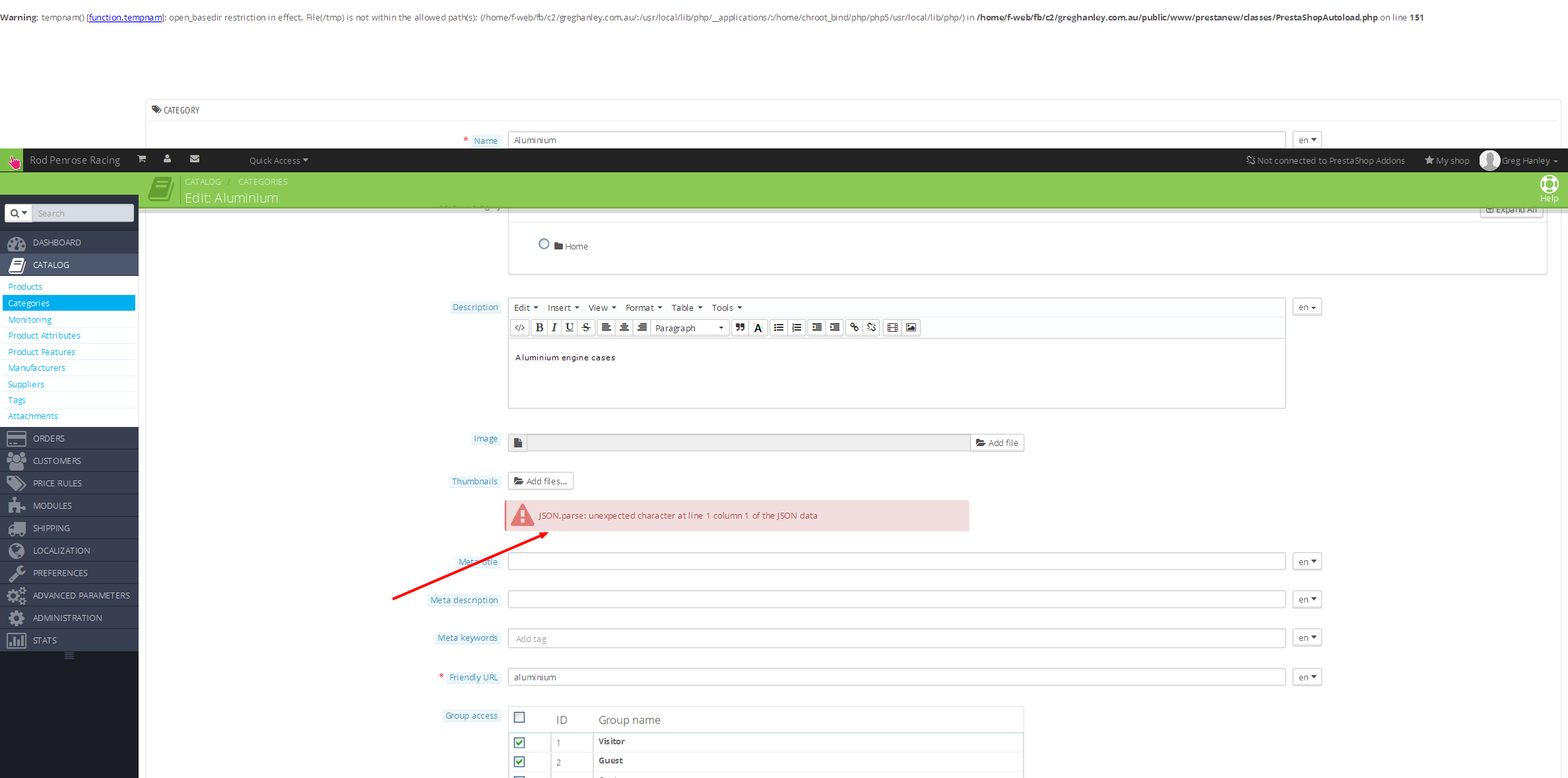The width and height of the screenshot is (1568, 778).
Task: Toggle bold in description editor
Action: click(539, 328)
